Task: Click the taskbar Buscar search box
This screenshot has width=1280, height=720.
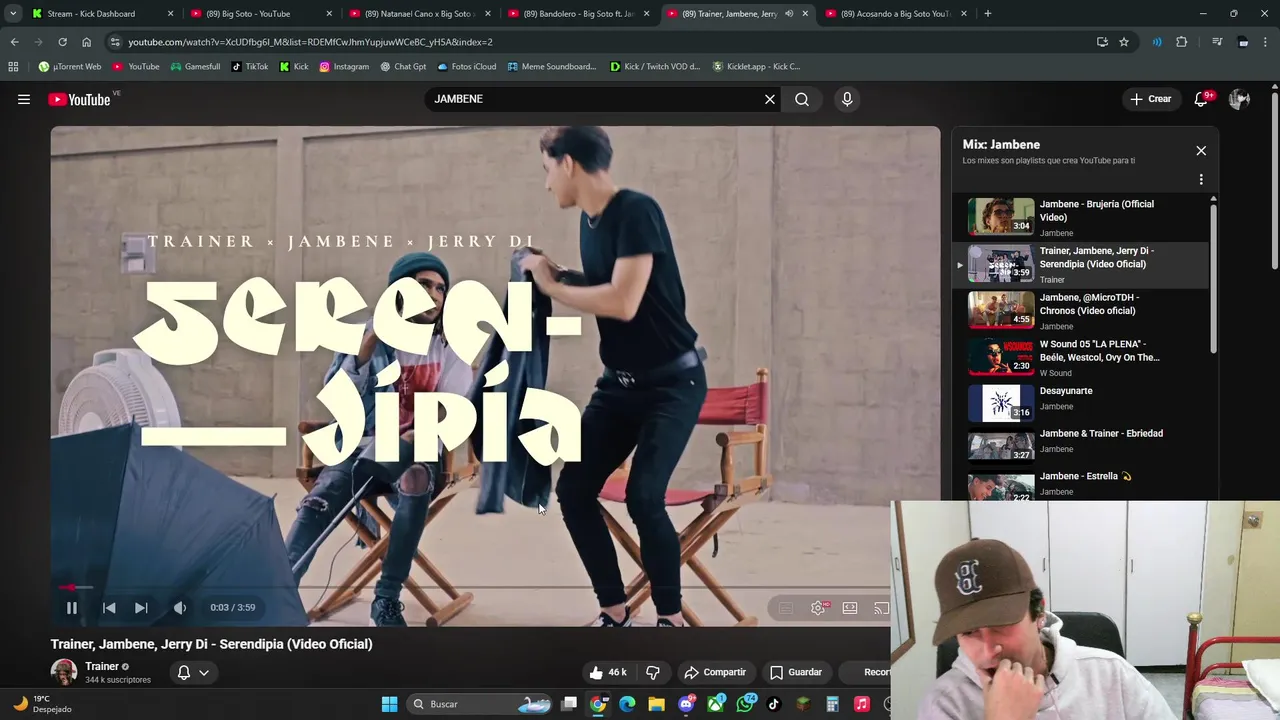Action: point(480,704)
